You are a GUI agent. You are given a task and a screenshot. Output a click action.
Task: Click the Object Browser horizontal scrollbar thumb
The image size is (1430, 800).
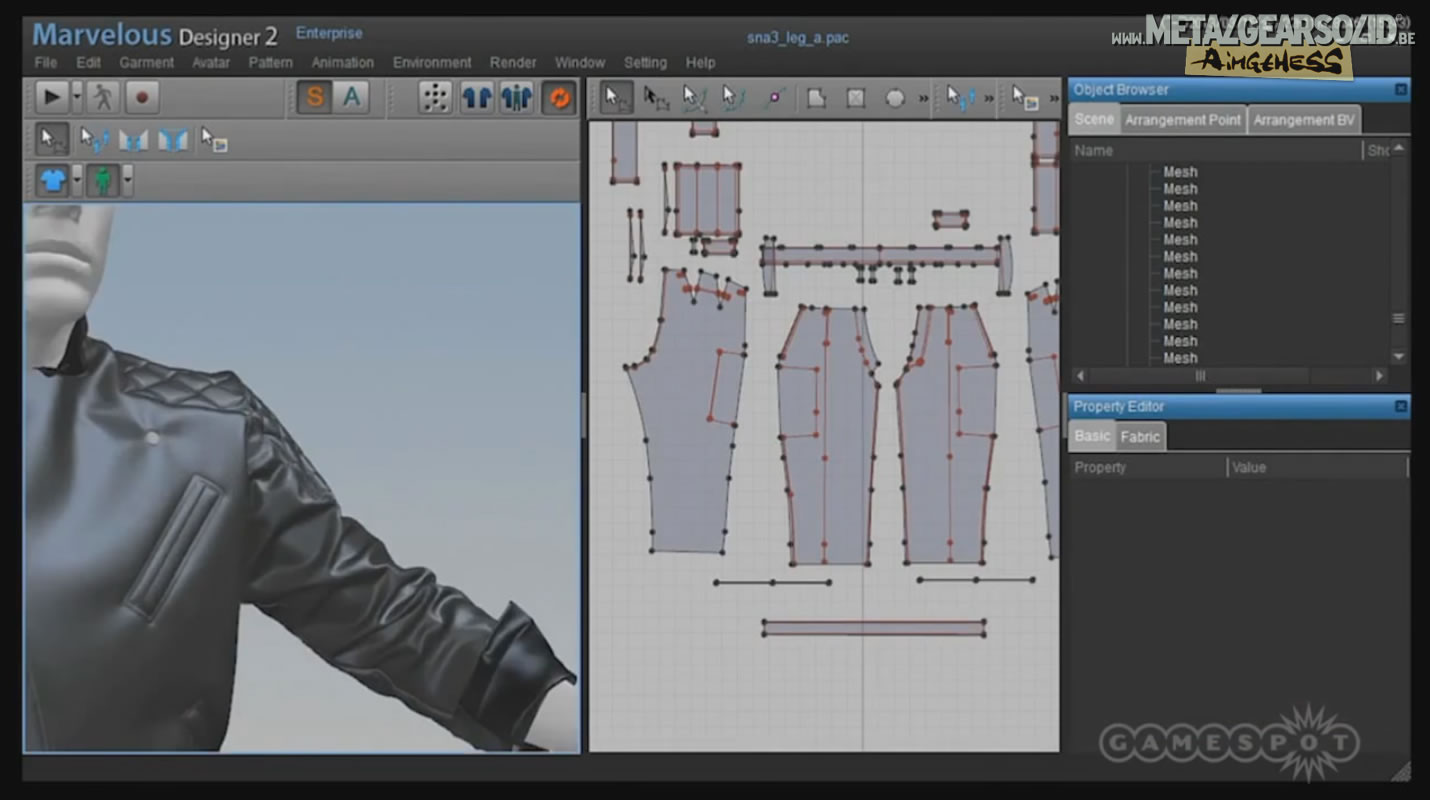click(x=1200, y=376)
